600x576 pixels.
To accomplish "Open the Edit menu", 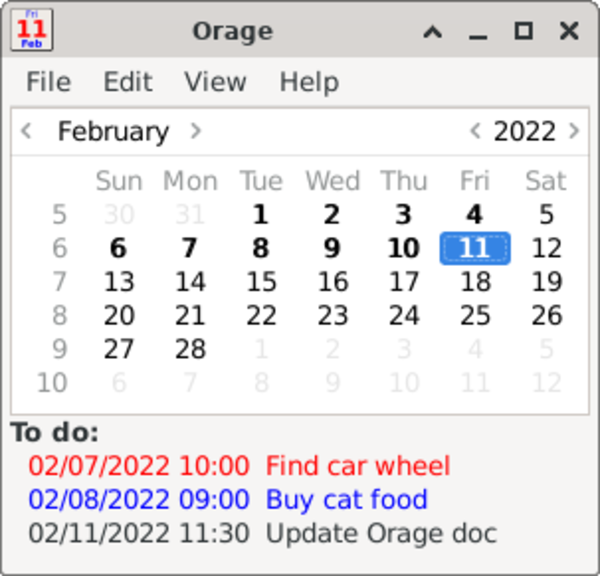I will pyautogui.click(x=128, y=82).
